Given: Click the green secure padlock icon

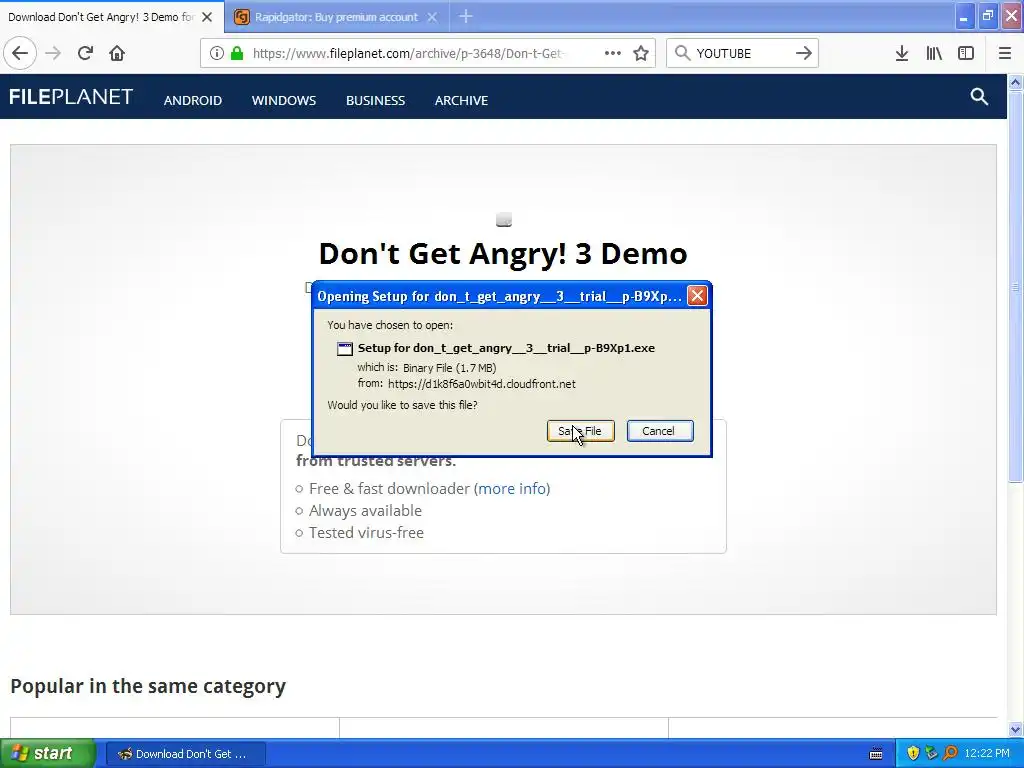Looking at the screenshot, I should [x=237, y=53].
